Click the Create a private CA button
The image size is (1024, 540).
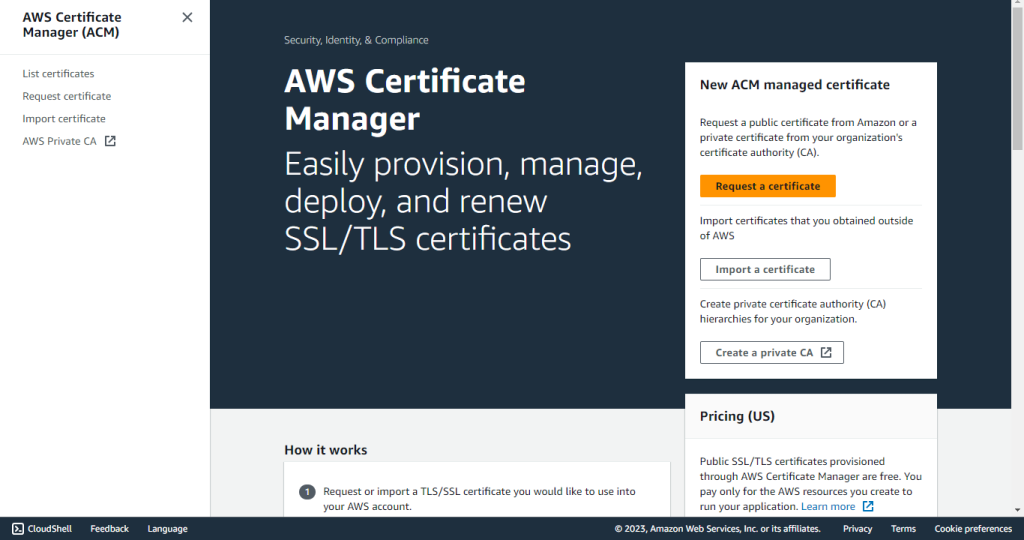click(x=771, y=353)
